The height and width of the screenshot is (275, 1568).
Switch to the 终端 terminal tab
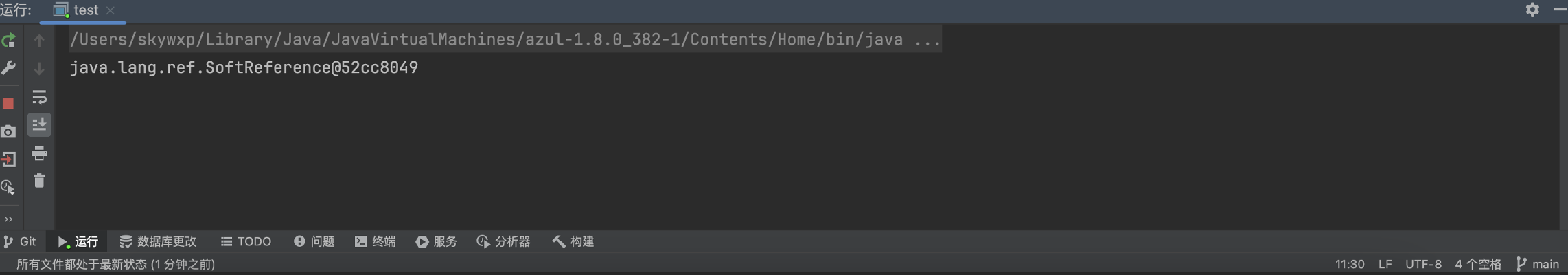coord(375,241)
